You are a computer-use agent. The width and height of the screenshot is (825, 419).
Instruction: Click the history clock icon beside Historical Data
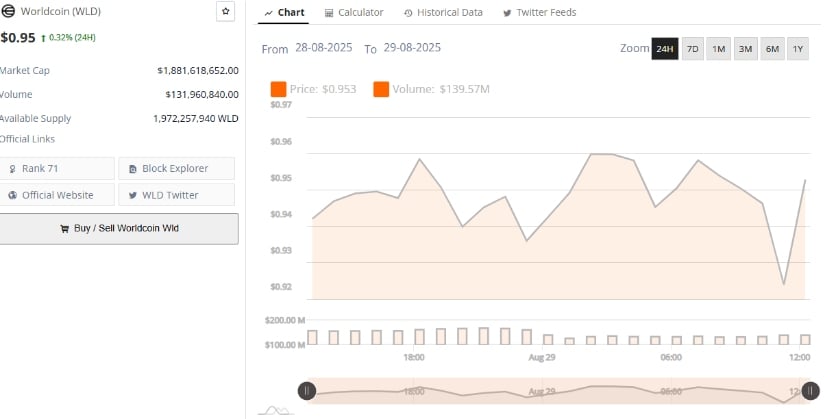[408, 13]
